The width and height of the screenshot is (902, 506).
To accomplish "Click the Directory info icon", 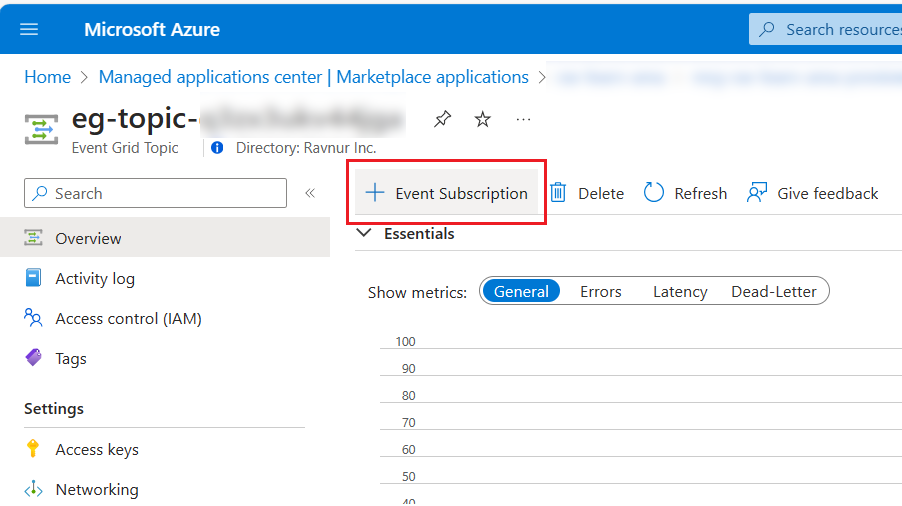I will point(217,148).
